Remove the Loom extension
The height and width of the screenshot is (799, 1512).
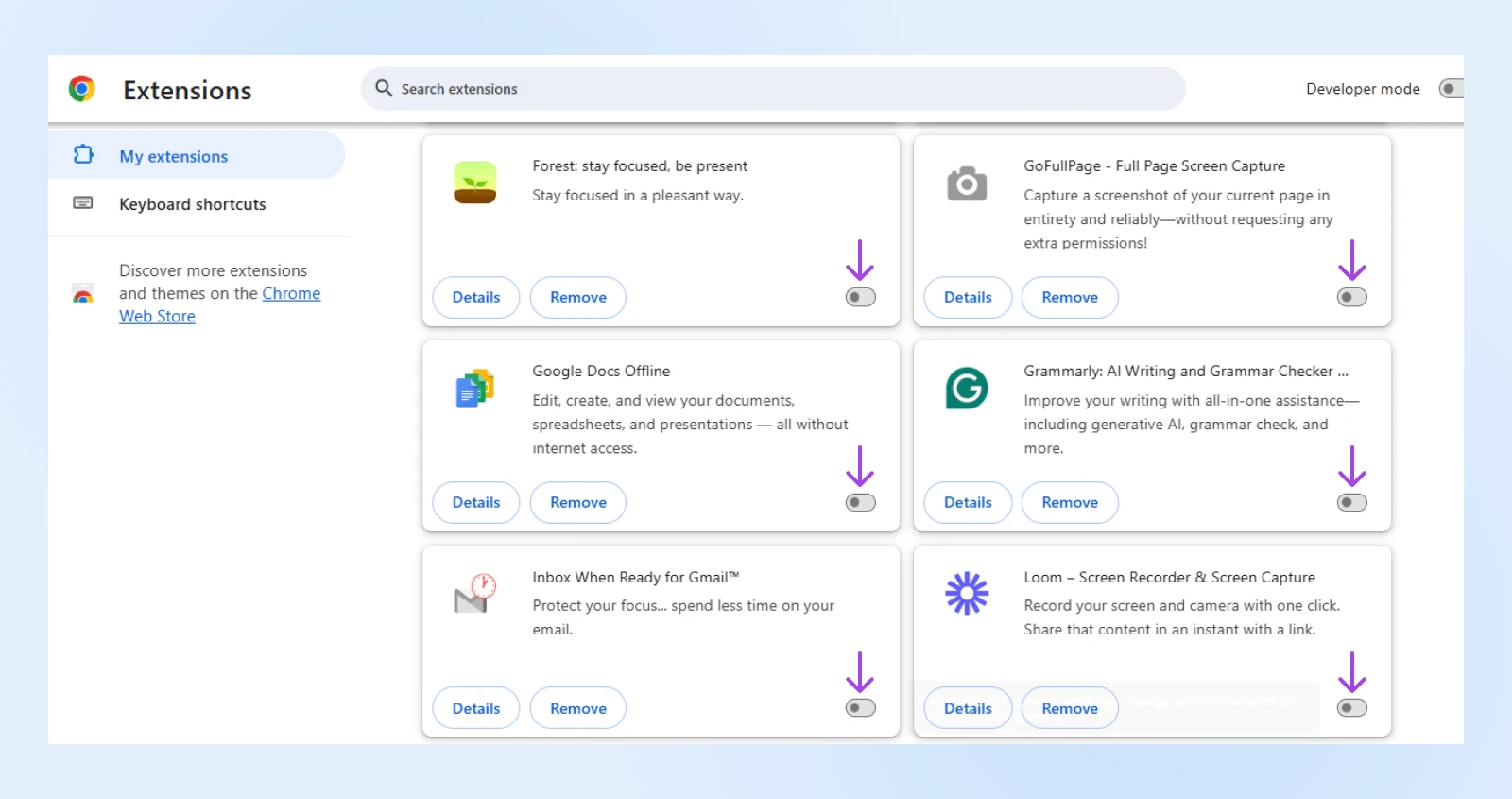point(1070,707)
